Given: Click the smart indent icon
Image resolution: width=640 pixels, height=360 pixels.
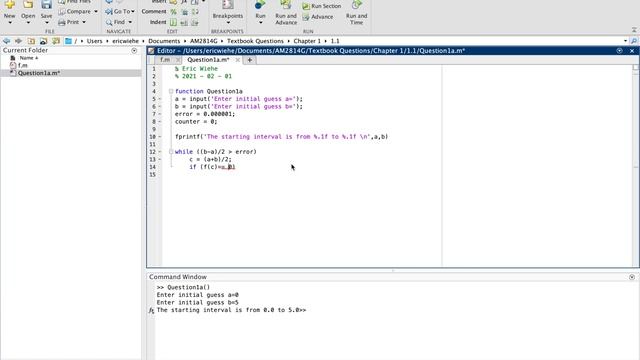Looking at the screenshot, I should tap(173, 22).
